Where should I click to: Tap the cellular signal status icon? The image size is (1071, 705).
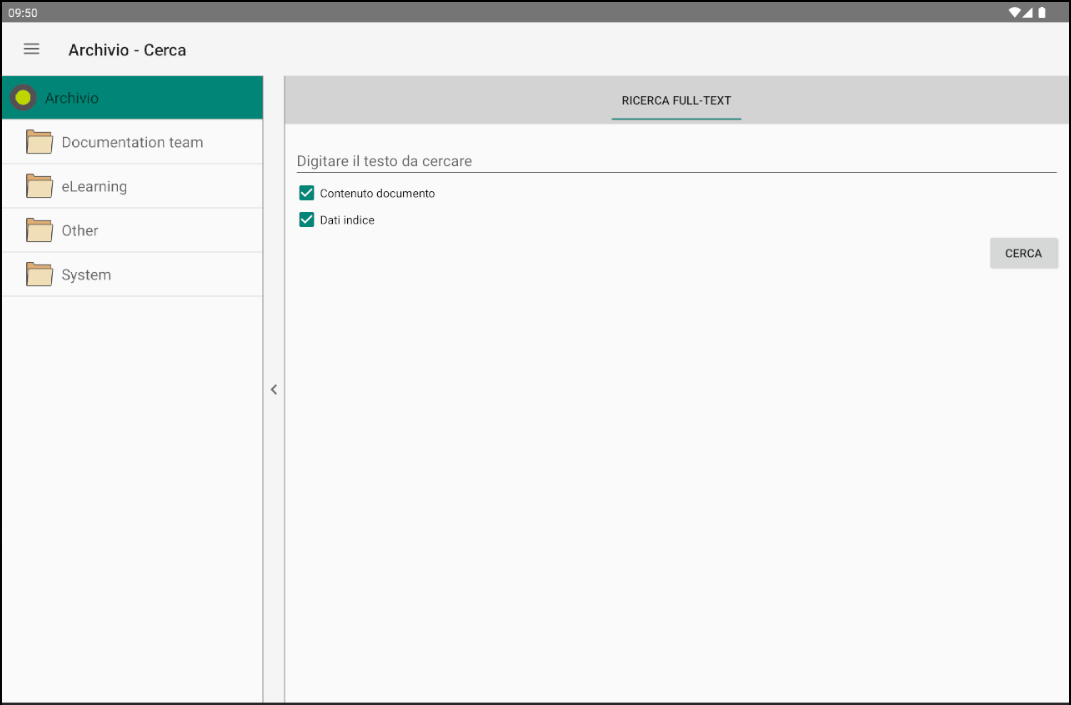(1029, 13)
